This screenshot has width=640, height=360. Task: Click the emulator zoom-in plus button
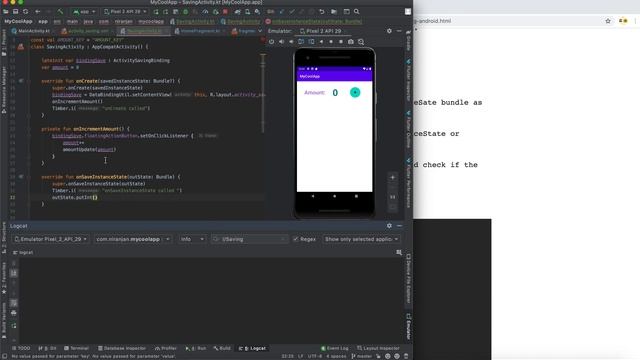pyautogui.click(x=392, y=178)
